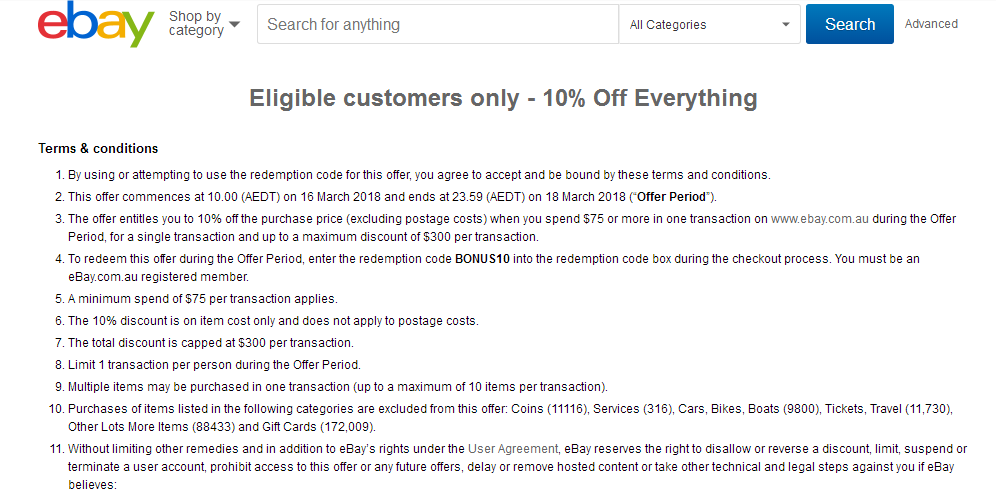Click the blue Search button
Image resolution: width=996 pixels, height=493 pixels.
[x=849, y=24]
